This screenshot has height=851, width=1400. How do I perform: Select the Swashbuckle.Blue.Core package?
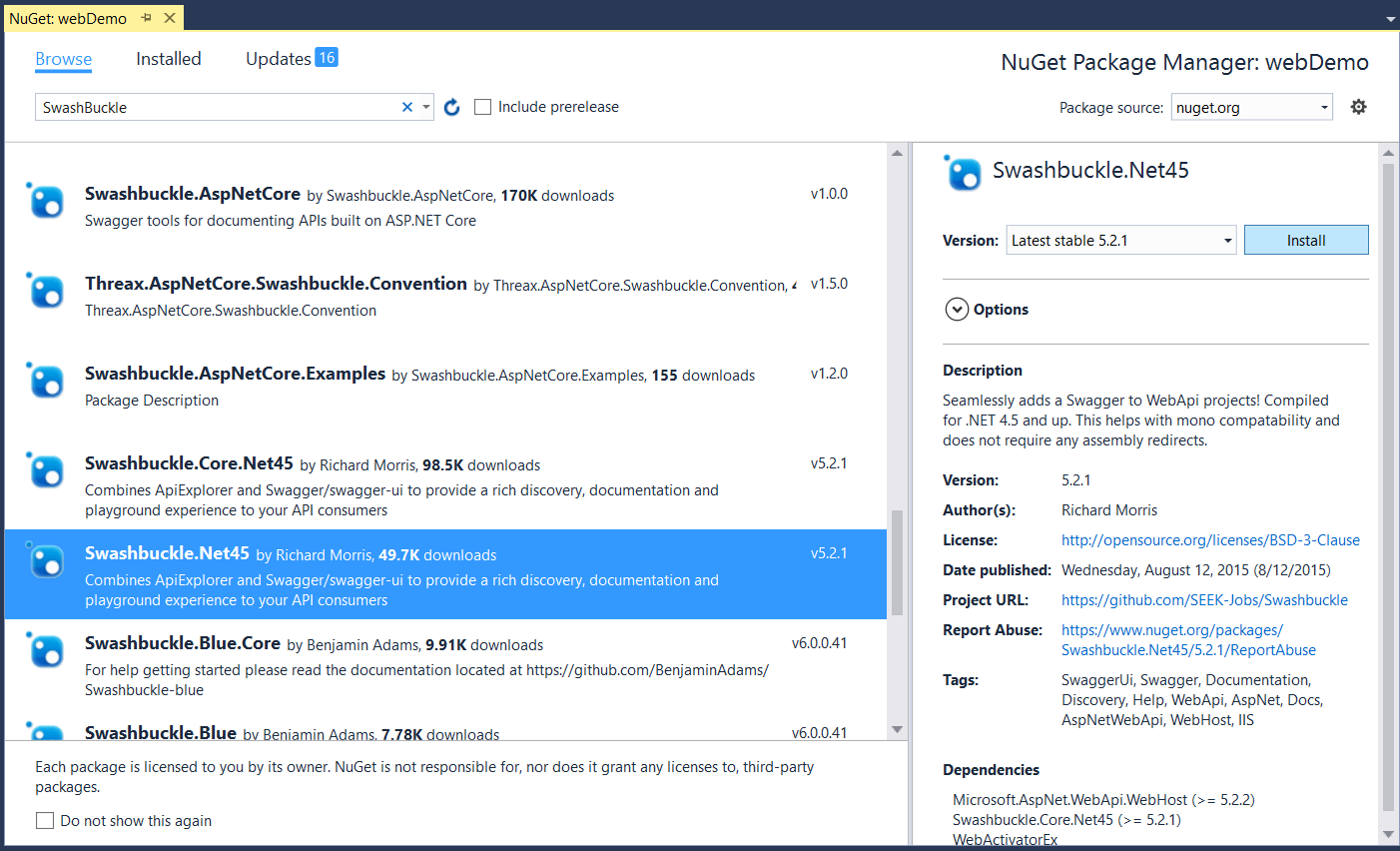(x=445, y=664)
